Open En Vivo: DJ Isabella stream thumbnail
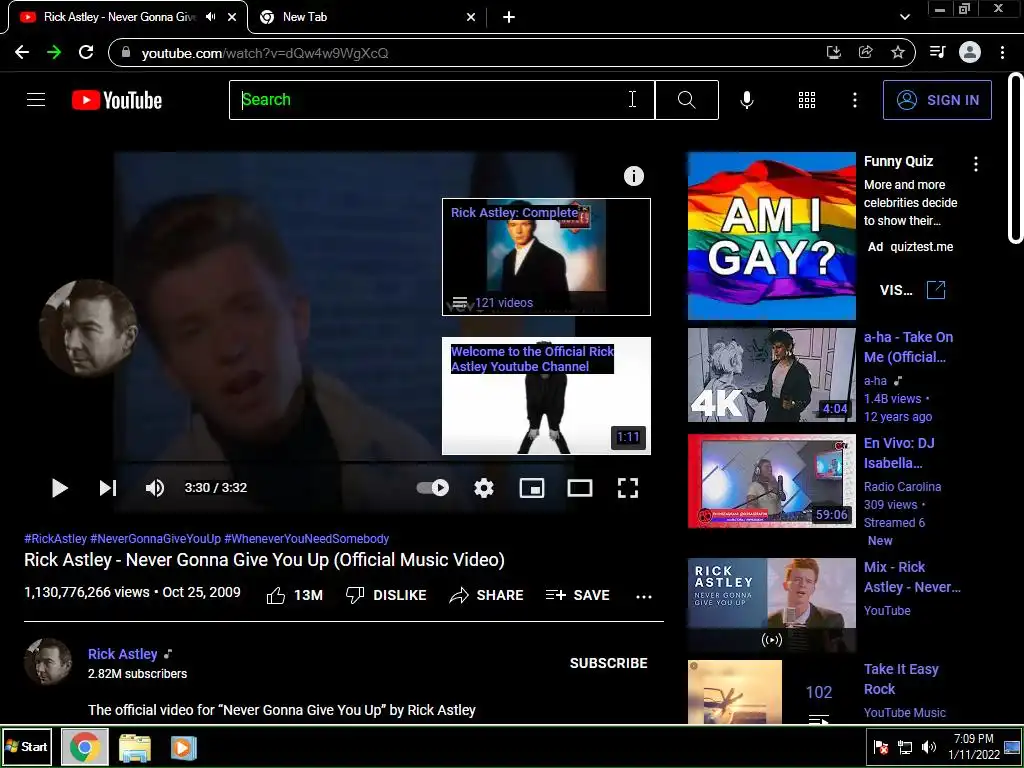The width and height of the screenshot is (1024, 768). click(772, 481)
